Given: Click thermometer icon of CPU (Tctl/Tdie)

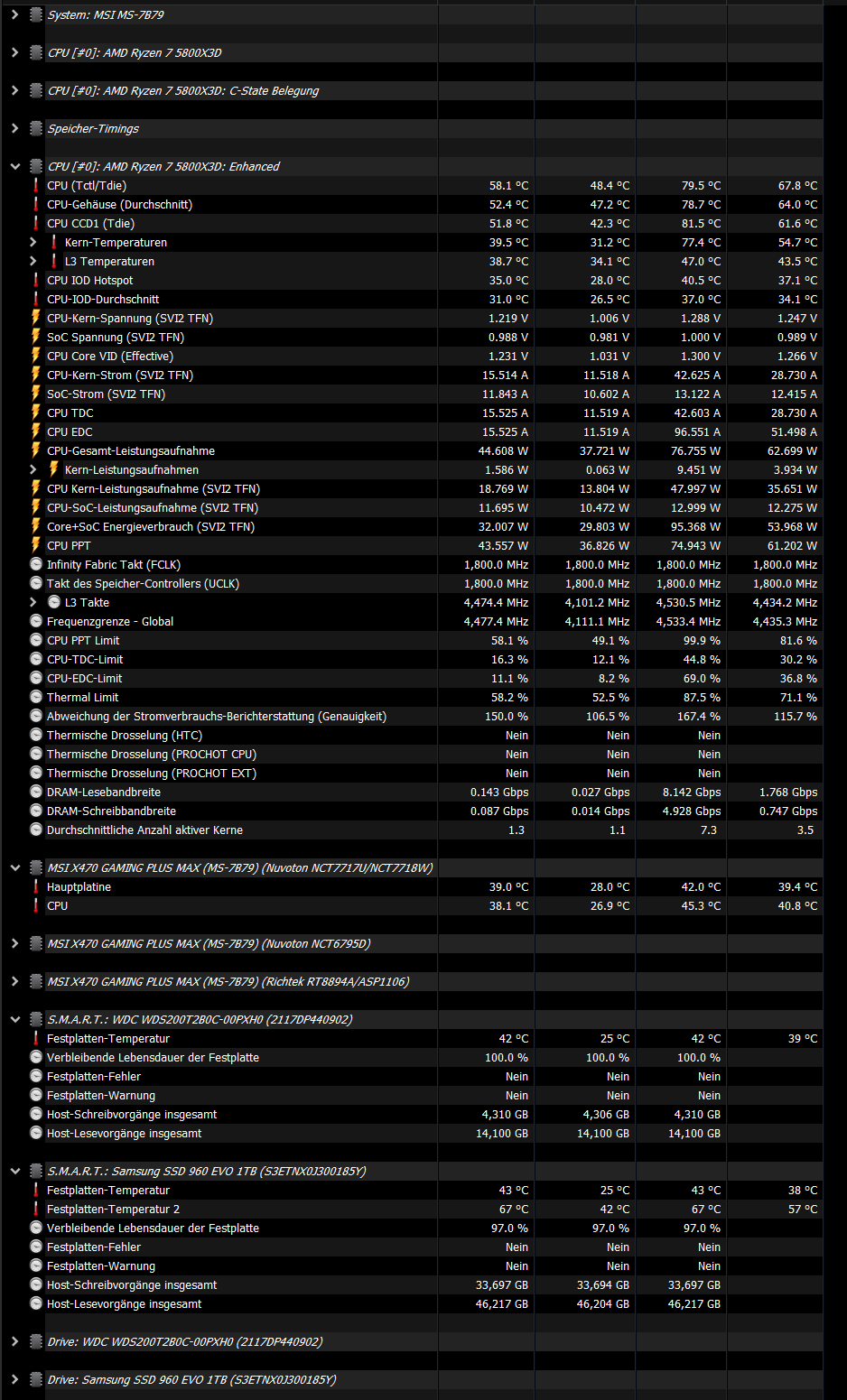Looking at the screenshot, I should (x=36, y=185).
